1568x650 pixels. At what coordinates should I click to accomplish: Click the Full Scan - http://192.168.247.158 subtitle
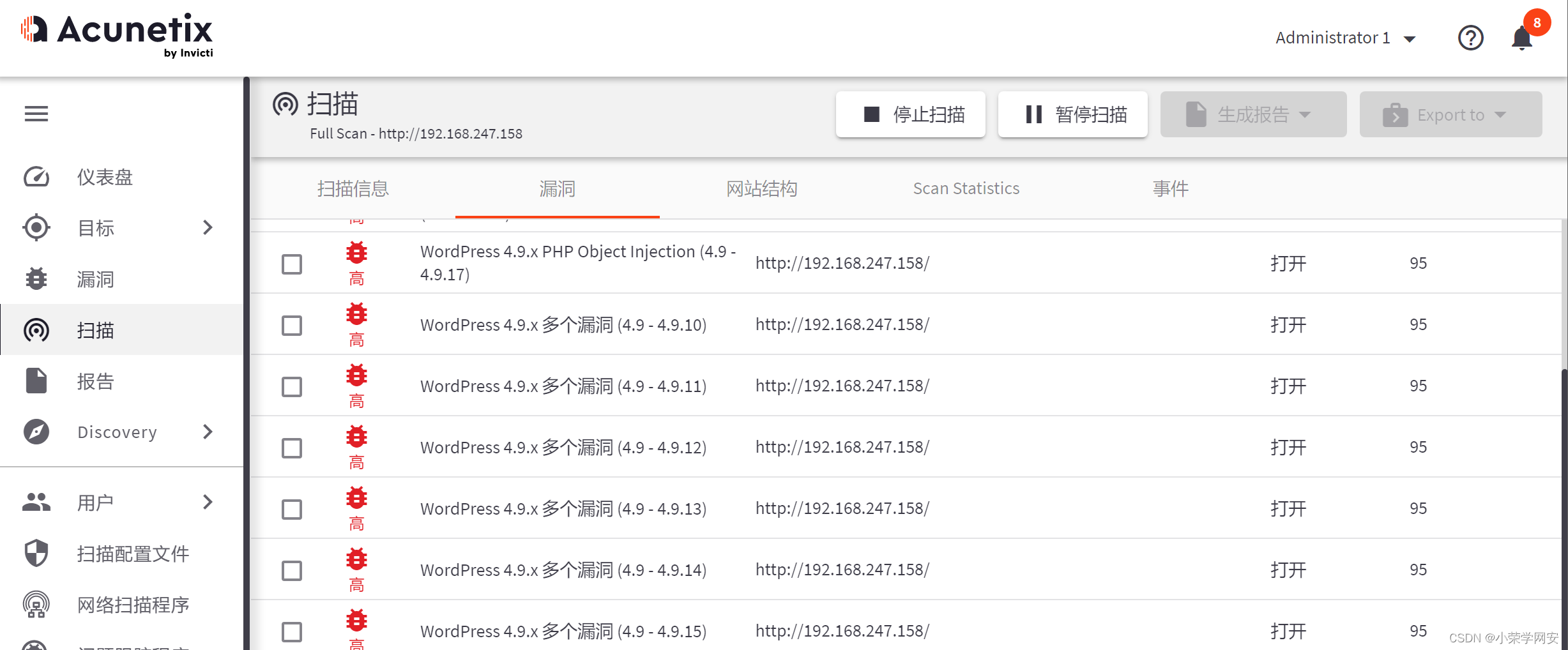[416, 133]
